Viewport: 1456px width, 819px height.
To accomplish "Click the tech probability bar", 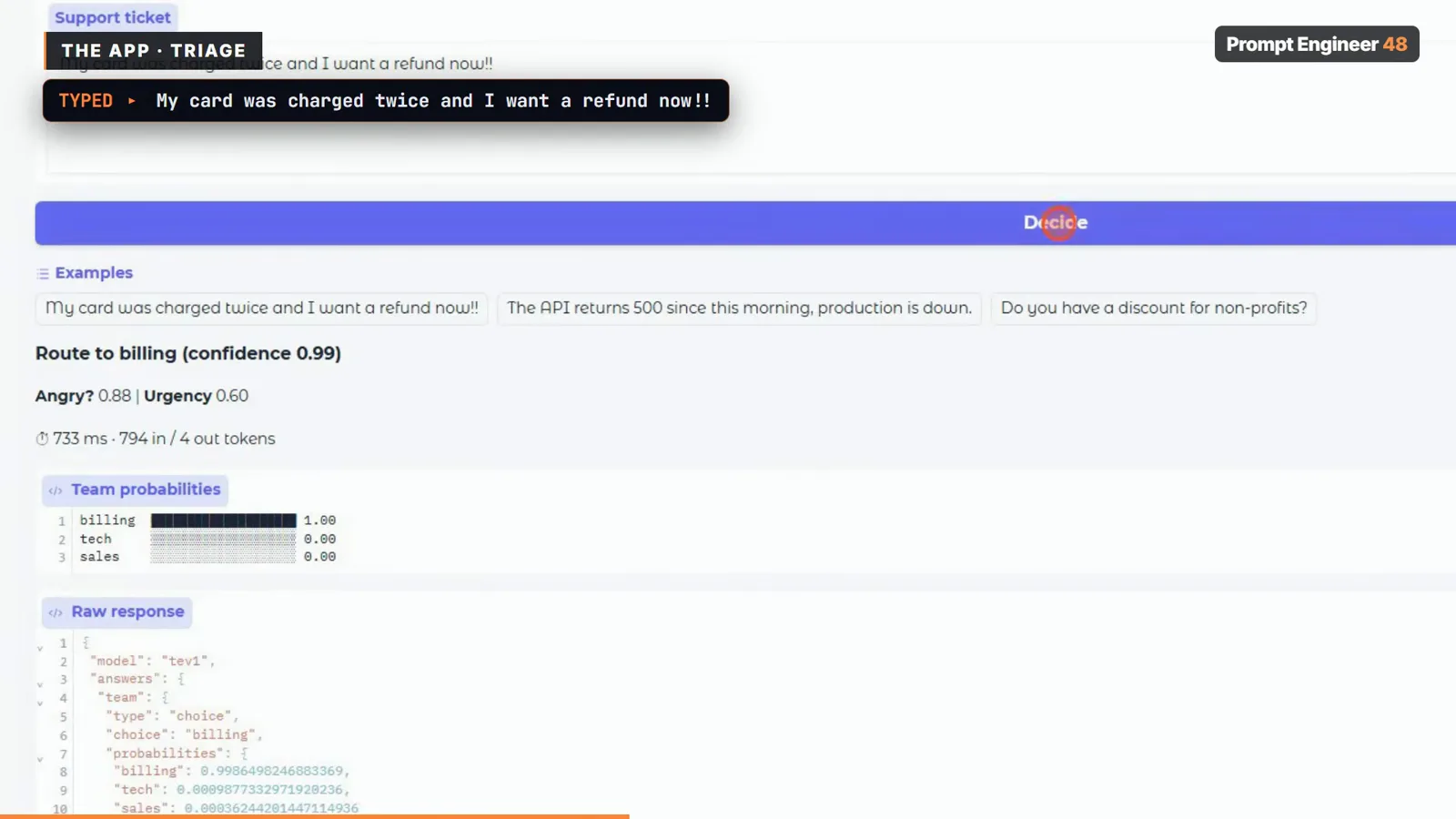I will (223, 539).
